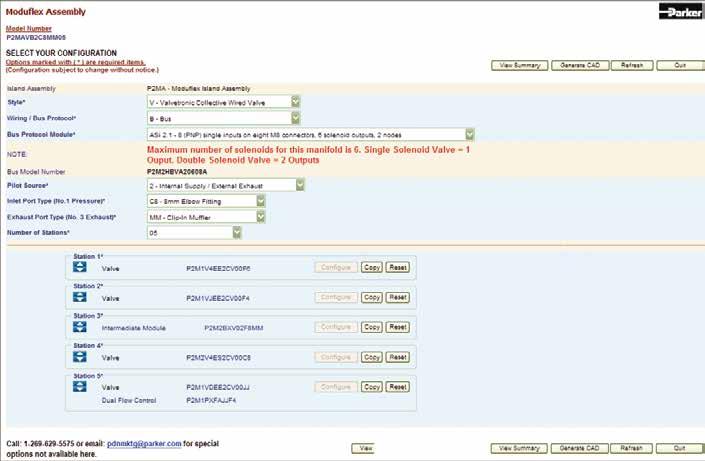Viewport: 705px width, 461px height.
Task: Click Dual Flow Control part number P2M1PXFAJJF4
Action: point(211,400)
